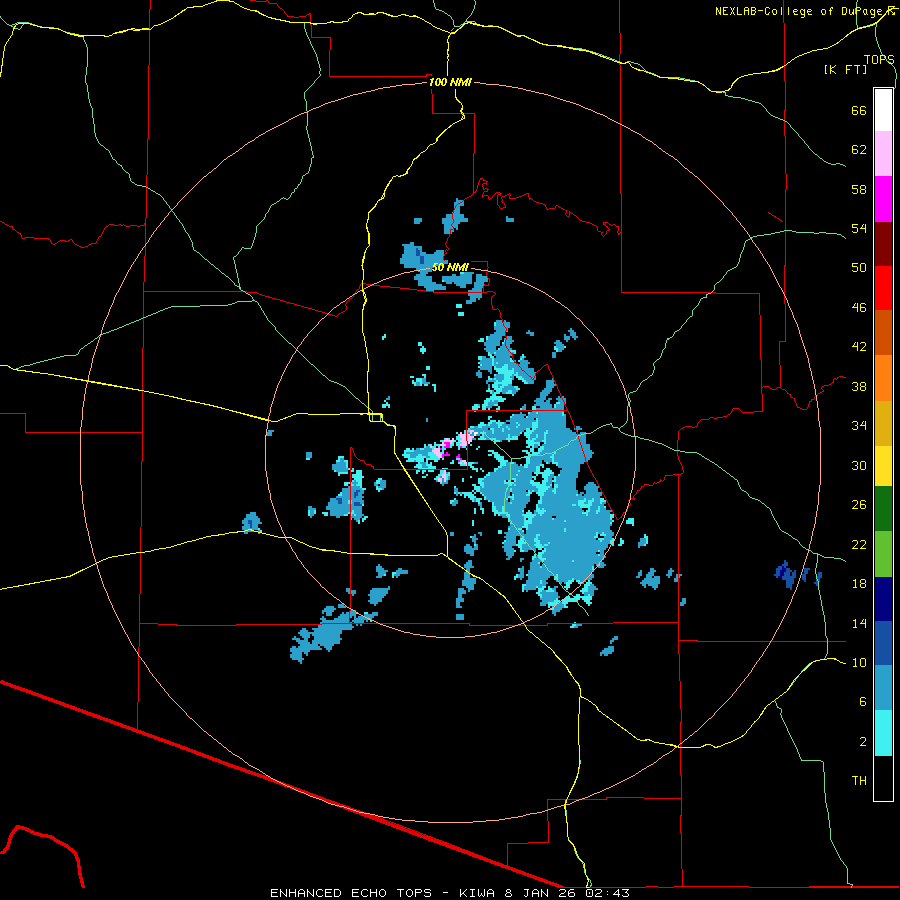
Task: Click the "KIWA" radar site identifier
Action: tap(477, 893)
